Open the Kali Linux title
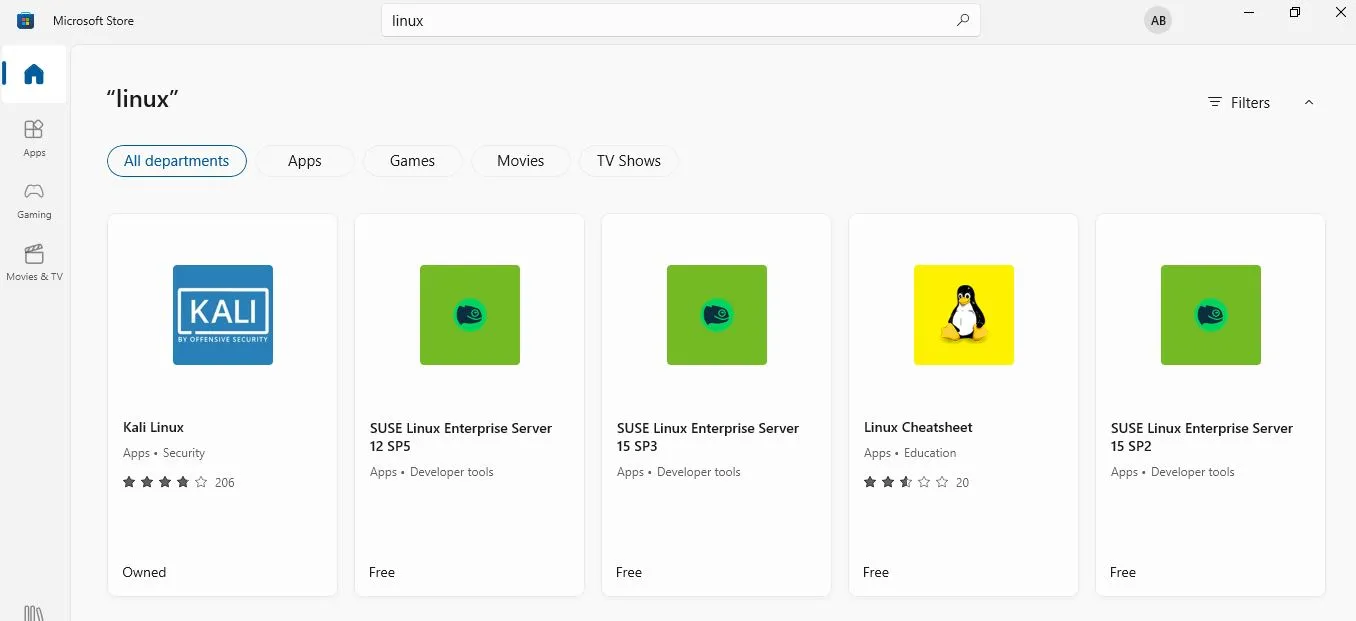1356x621 pixels. [x=154, y=427]
